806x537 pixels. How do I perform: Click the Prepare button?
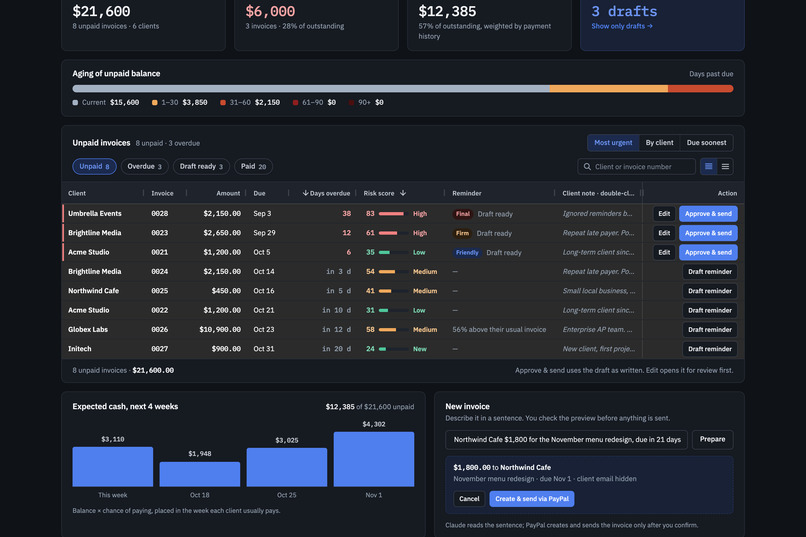(x=712, y=439)
